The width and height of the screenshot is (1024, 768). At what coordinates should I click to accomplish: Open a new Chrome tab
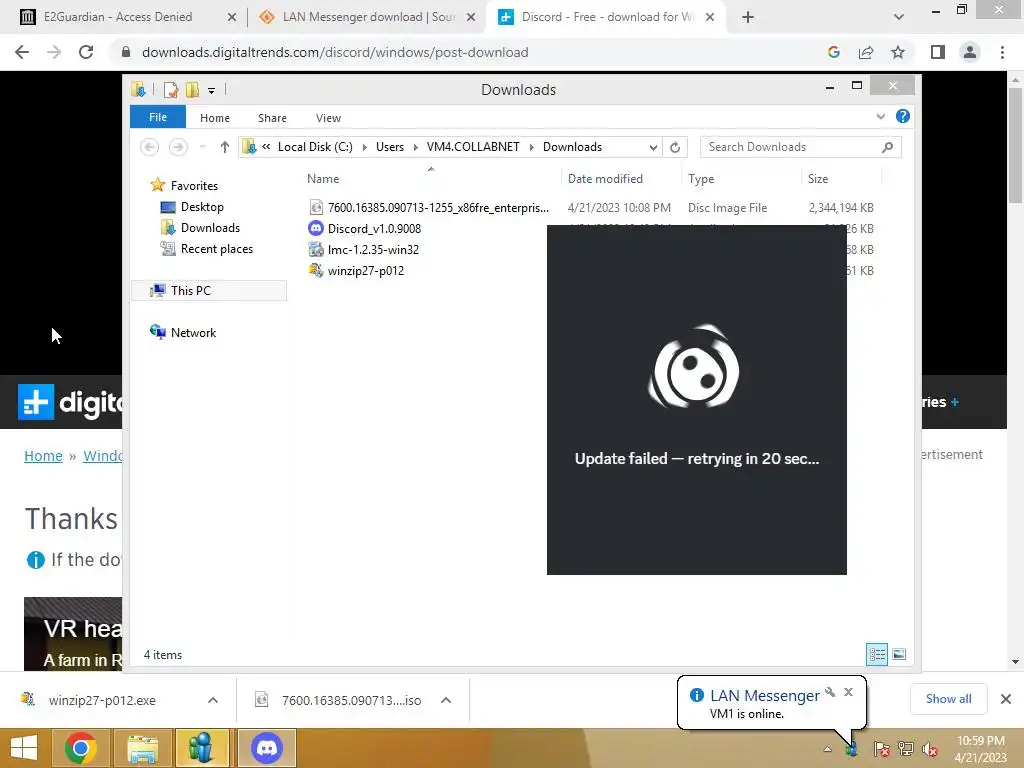coord(748,17)
